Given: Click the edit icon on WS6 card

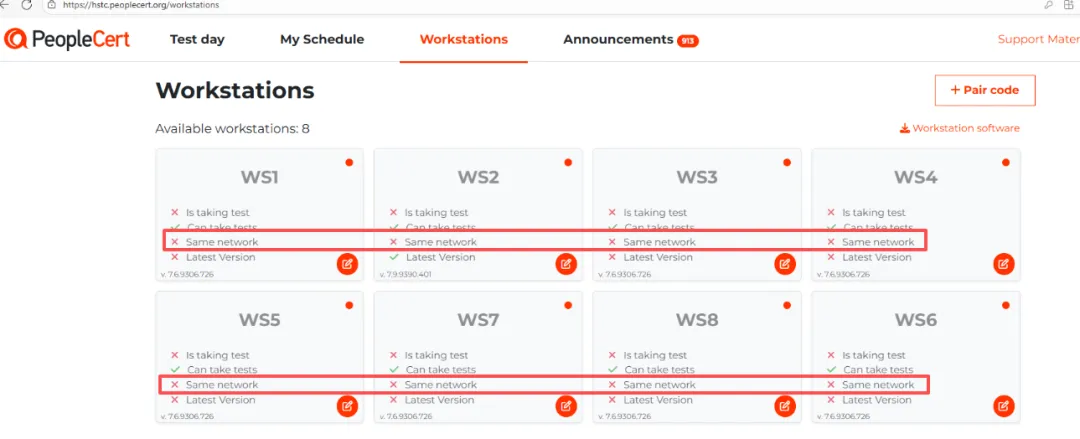Looking at the screenshot, I should pyautogui.click(x=1003, y=406).
